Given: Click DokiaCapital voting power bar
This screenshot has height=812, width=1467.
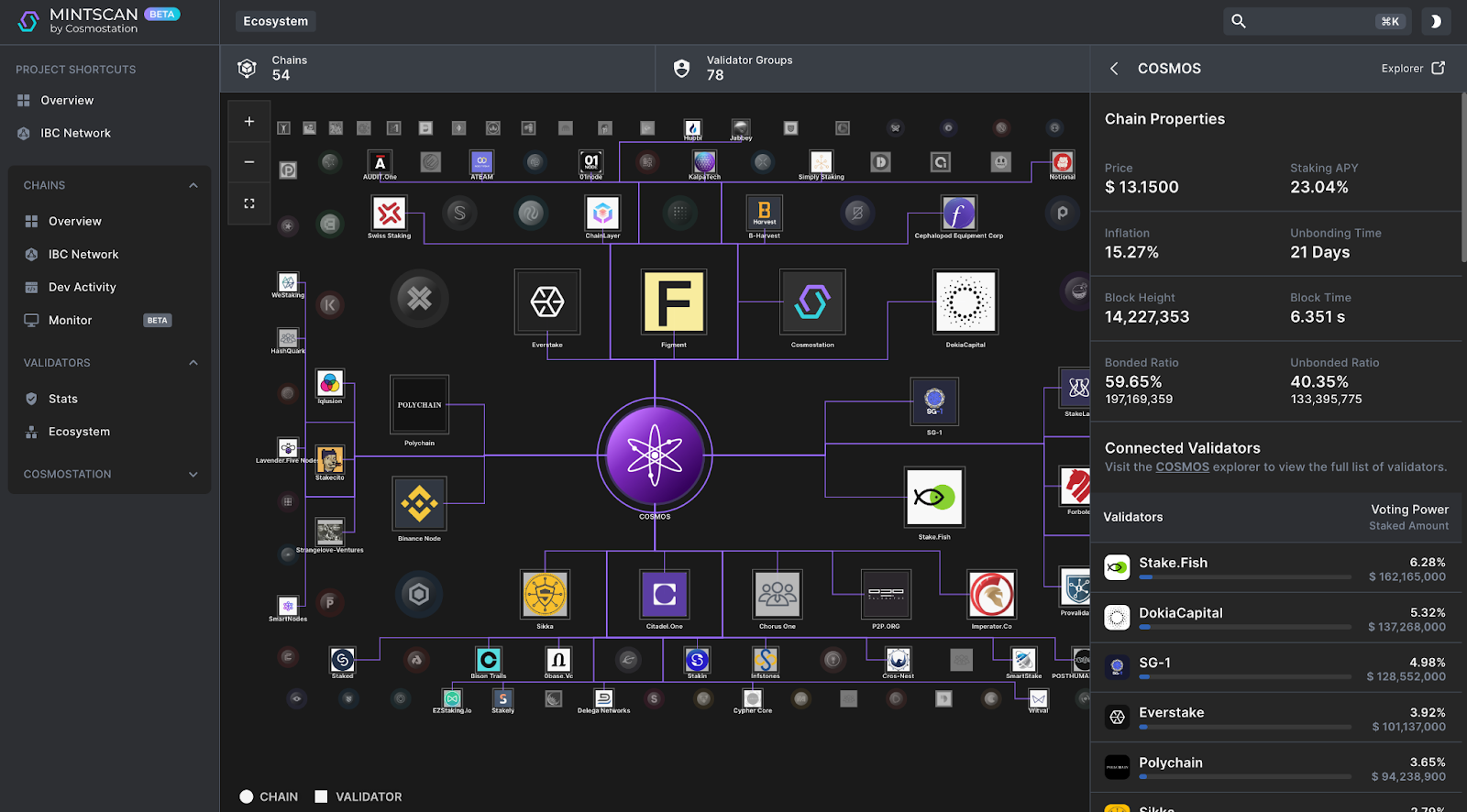Looking at the screenshot, I should (x=1245, y=628).
